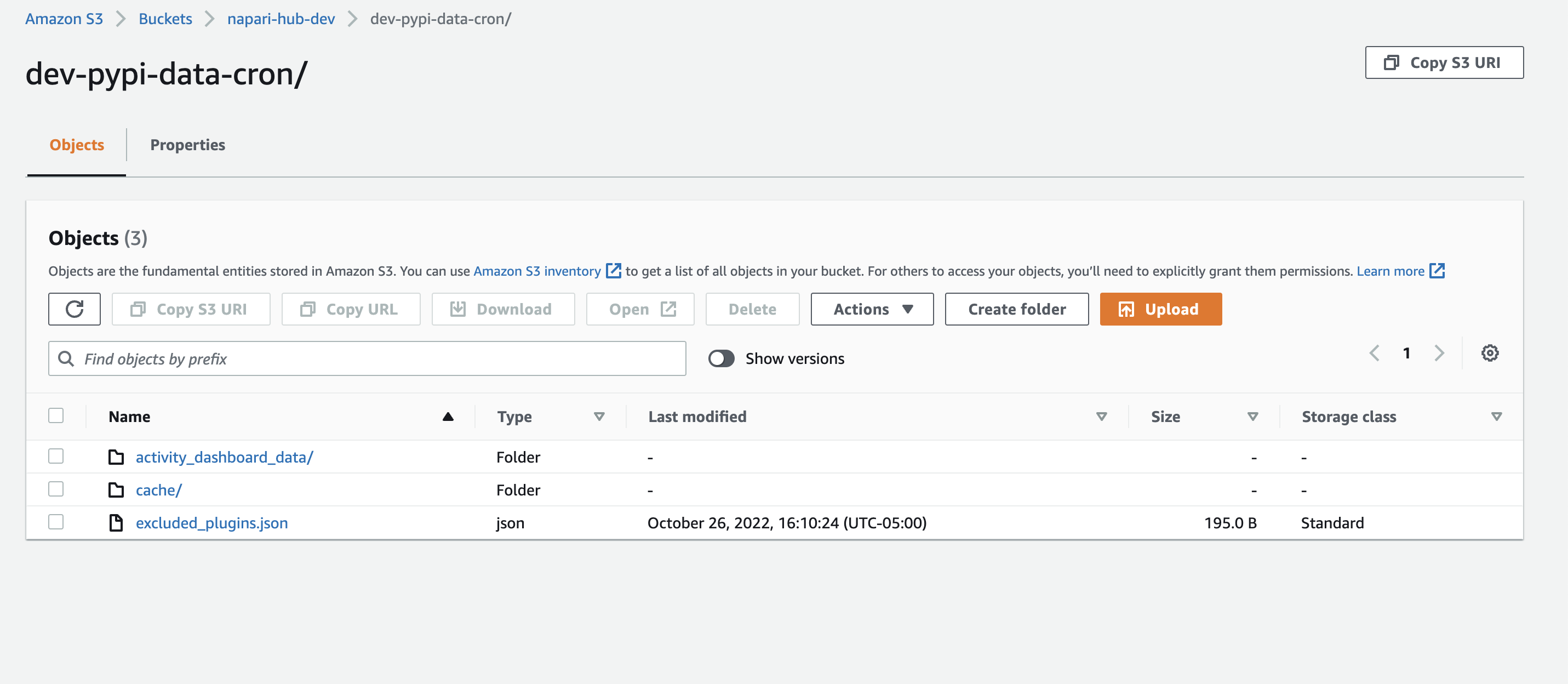This screenshot has width=1568, height=684.
Task: Click the file icon beside excluded_plugins.json
Action: [116, 523]
